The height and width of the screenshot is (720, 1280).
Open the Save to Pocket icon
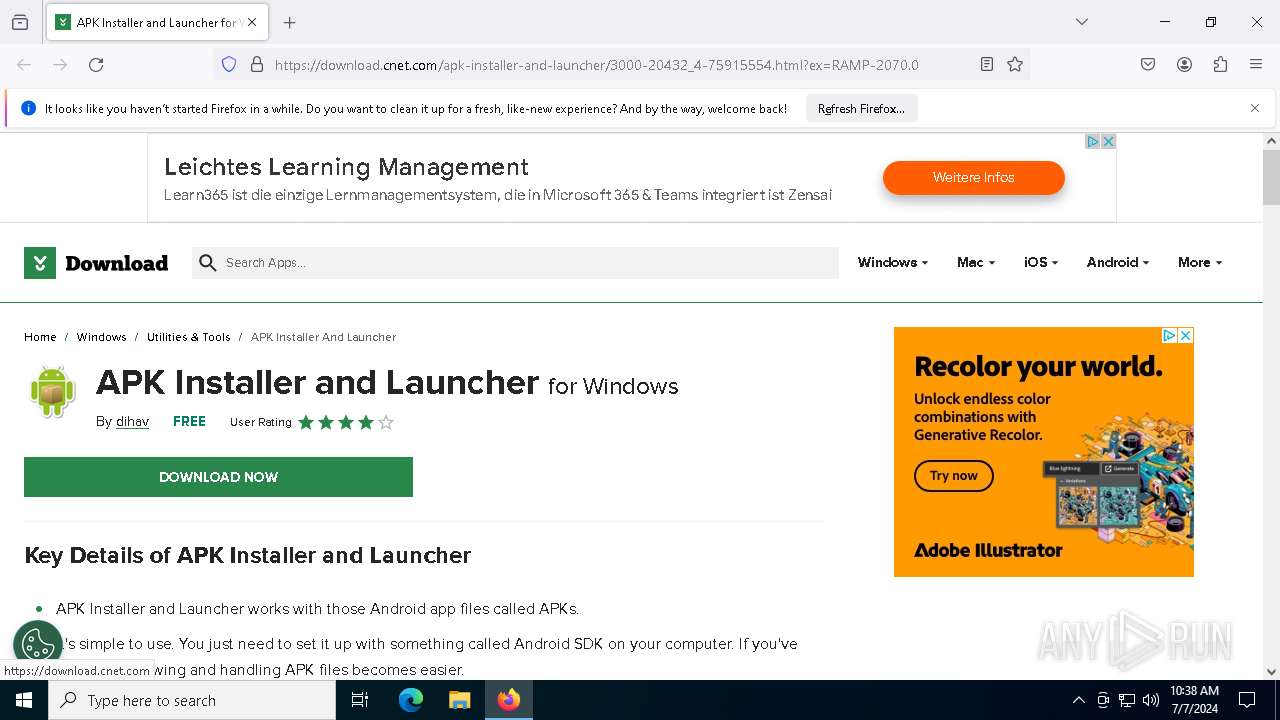tap(1148, 65)
